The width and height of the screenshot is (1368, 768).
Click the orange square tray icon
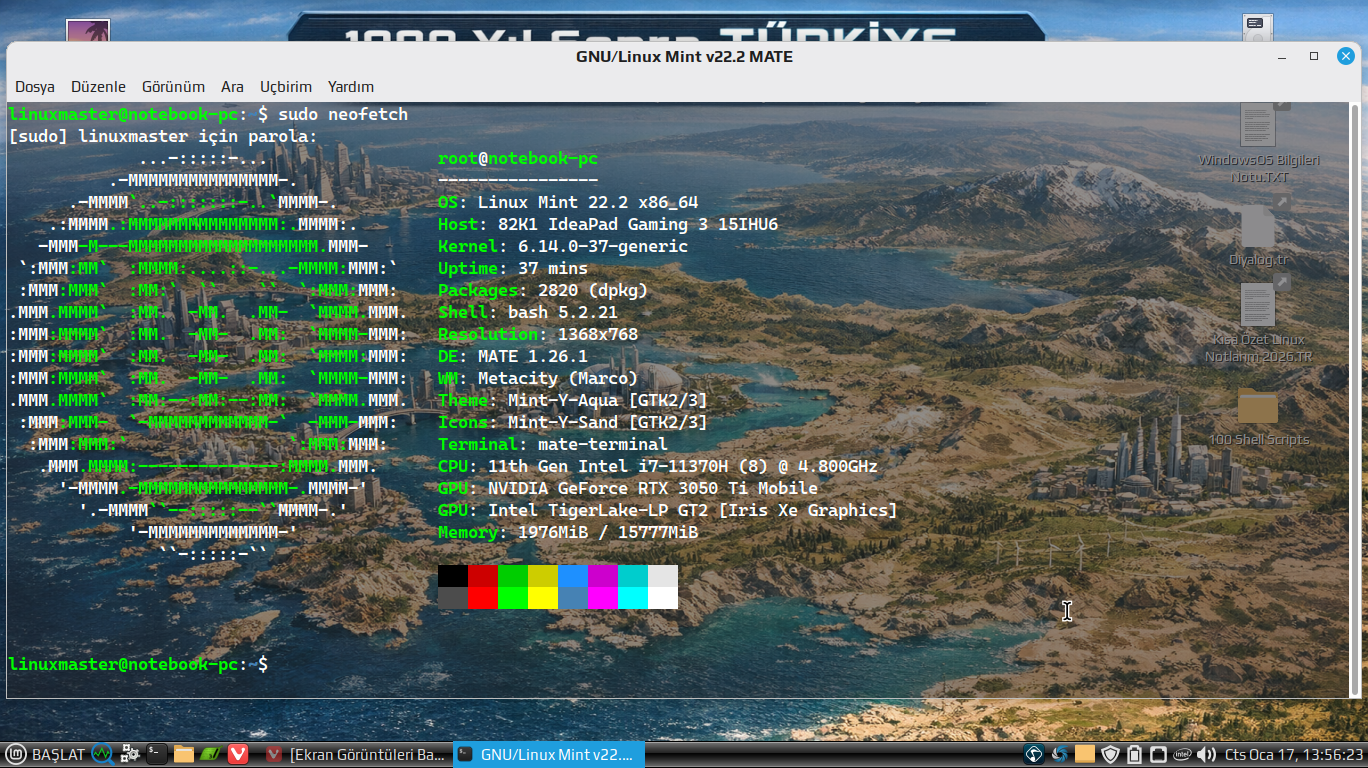(1085, 754)
